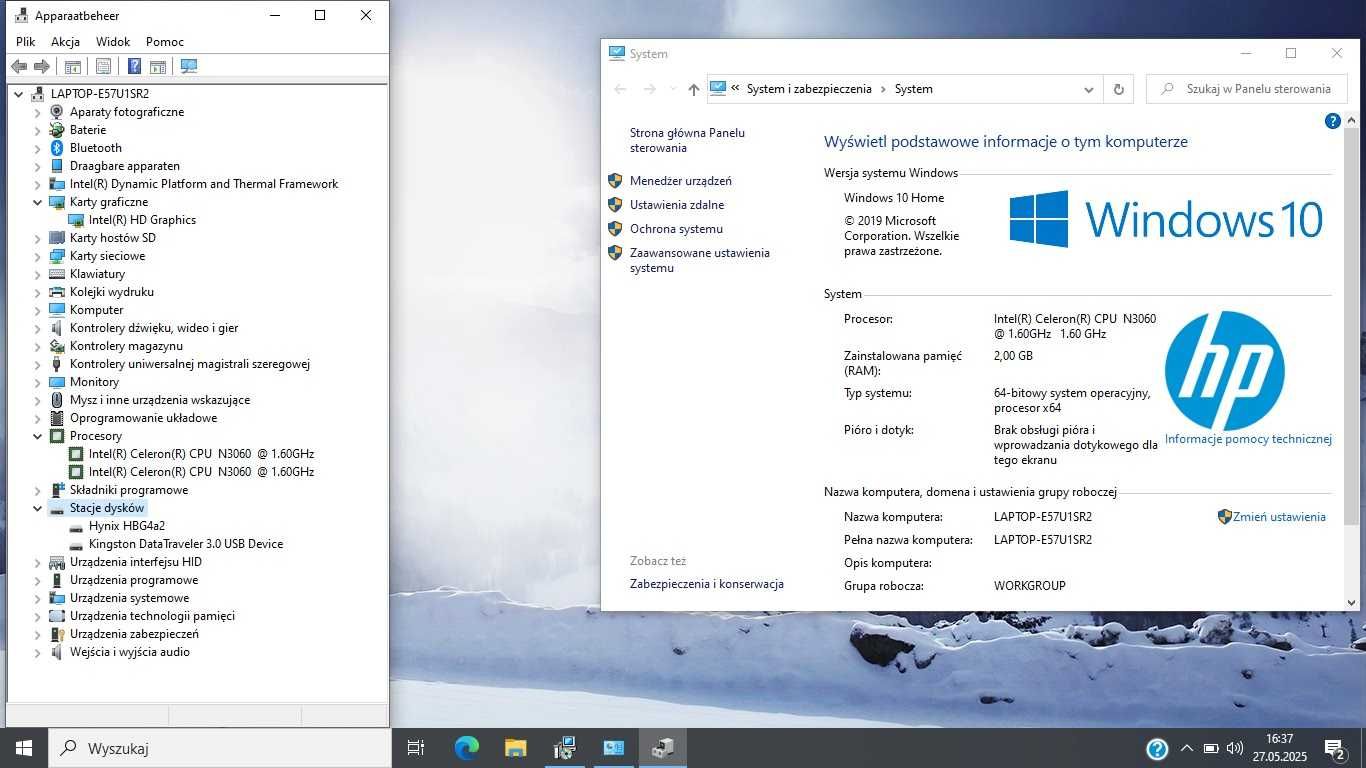Click the Device Manager taskbar icon
This screenshot has height=768, width=1366.
point(663,747)
